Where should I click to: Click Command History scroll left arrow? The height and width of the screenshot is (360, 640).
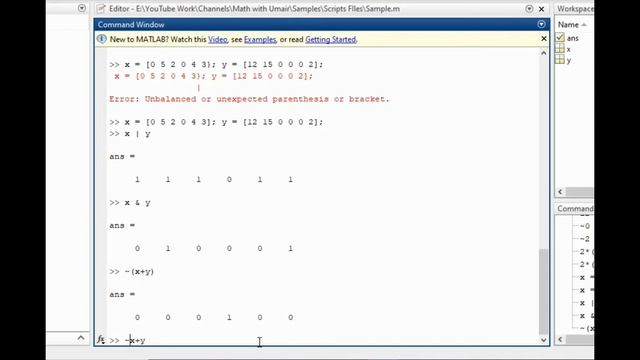[560, 339]
